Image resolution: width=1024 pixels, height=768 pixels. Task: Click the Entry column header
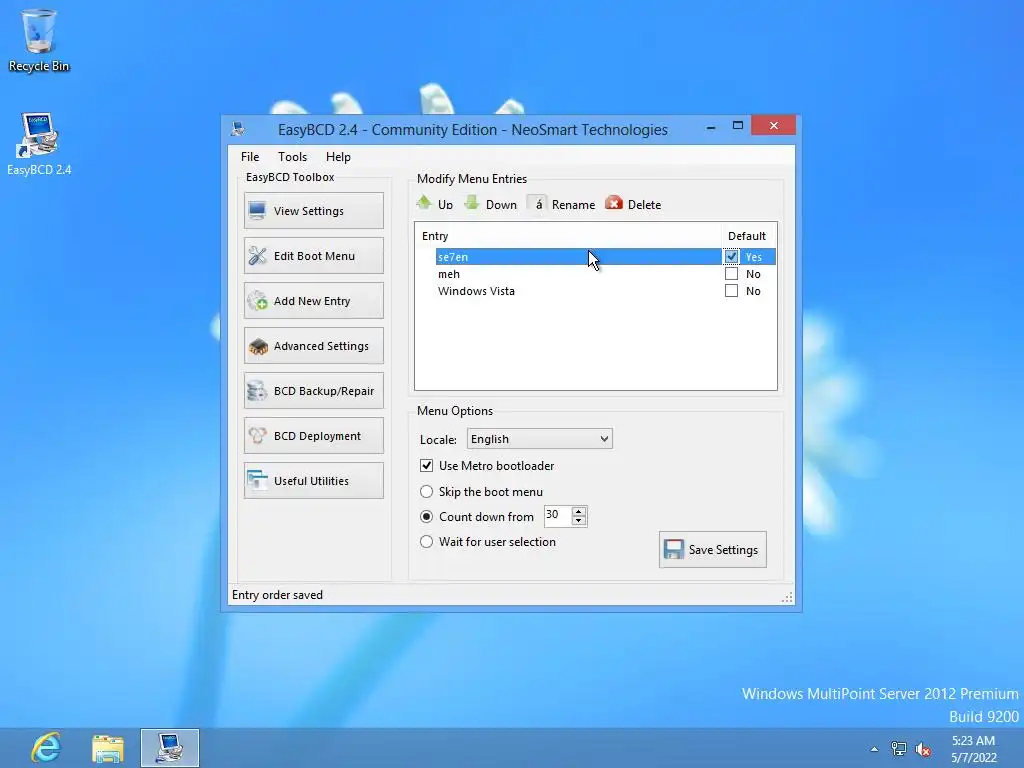[x=568, y=236]
